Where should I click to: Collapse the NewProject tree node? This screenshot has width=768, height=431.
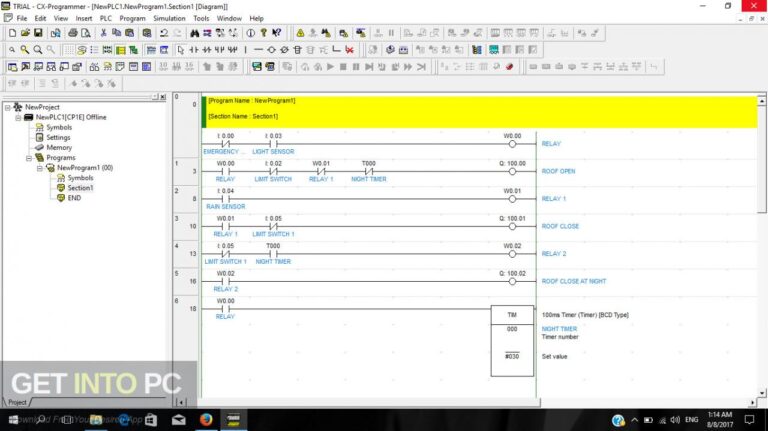coord(8,107)
